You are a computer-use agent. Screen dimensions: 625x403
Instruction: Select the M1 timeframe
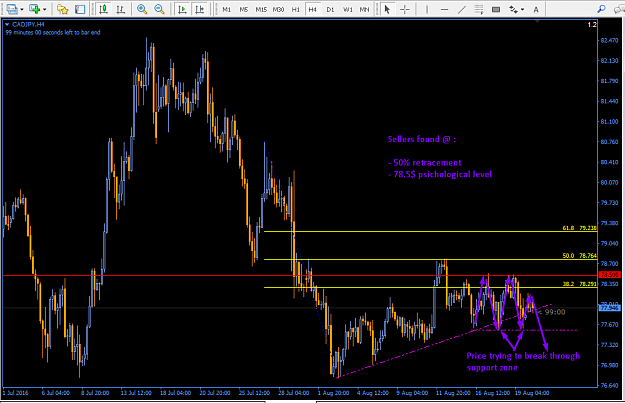click(226, 9)
